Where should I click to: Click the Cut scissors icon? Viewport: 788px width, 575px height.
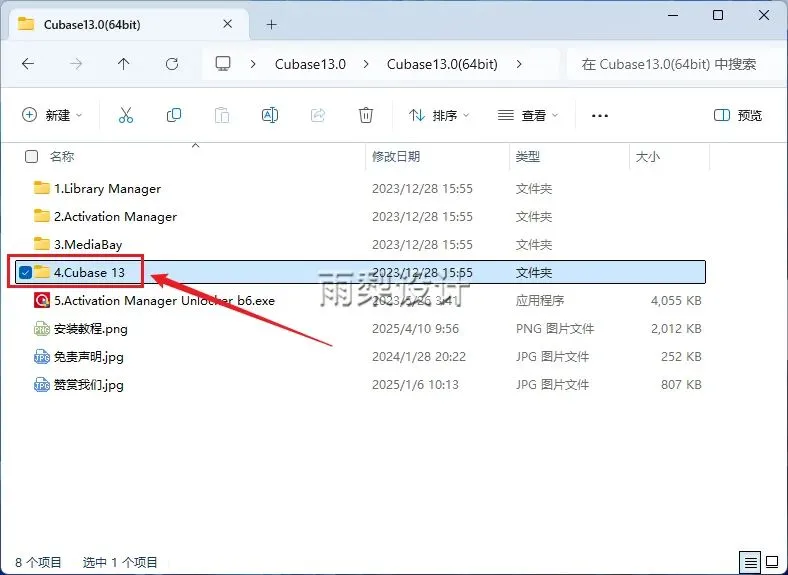click(126, 115)
